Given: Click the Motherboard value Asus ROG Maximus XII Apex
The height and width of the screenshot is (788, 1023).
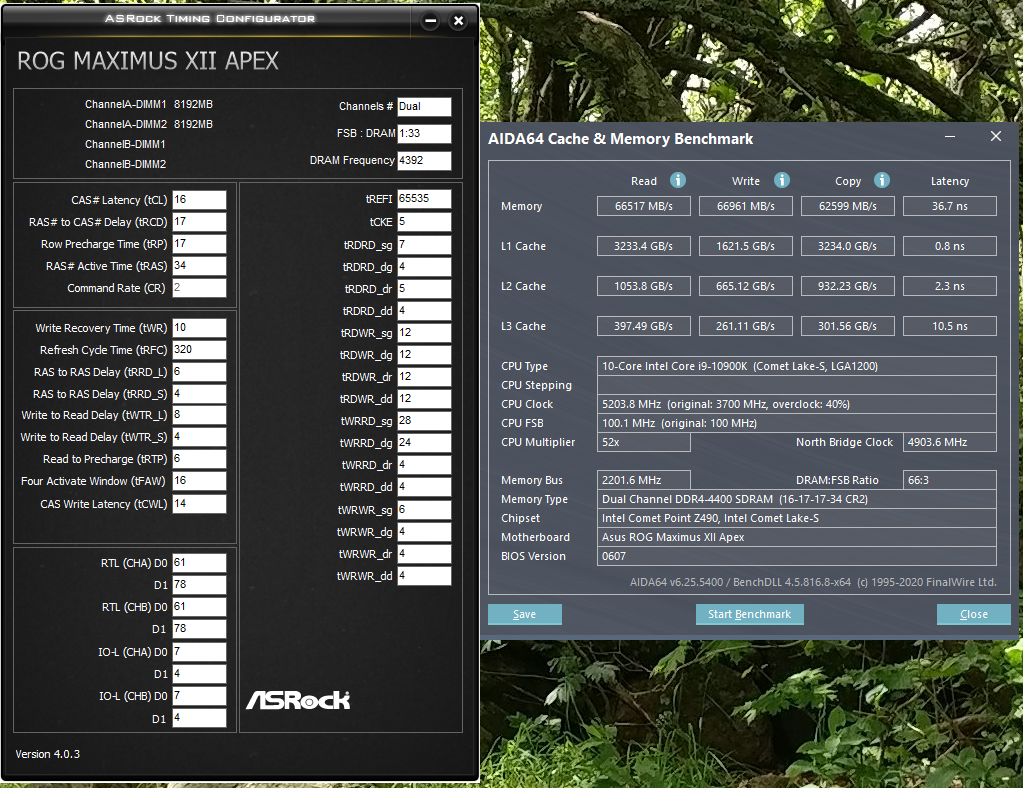Looking at the screenshot, I should (x=797, y=537).
